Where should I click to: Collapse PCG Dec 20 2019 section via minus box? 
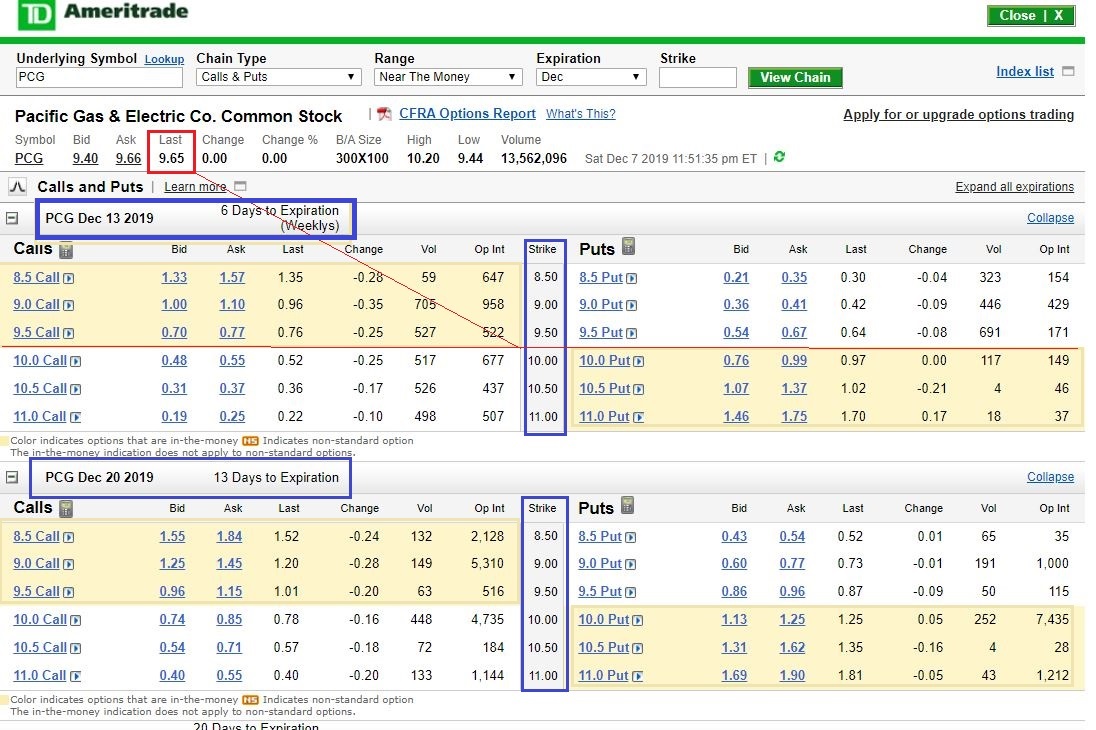coord(12,478)
